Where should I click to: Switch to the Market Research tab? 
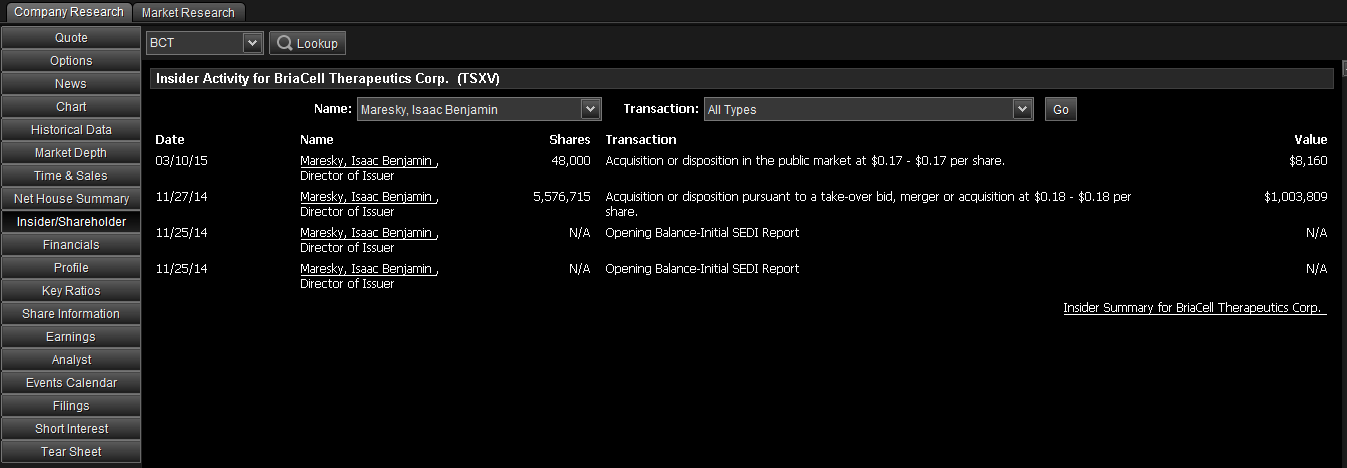tap(188, 13)
